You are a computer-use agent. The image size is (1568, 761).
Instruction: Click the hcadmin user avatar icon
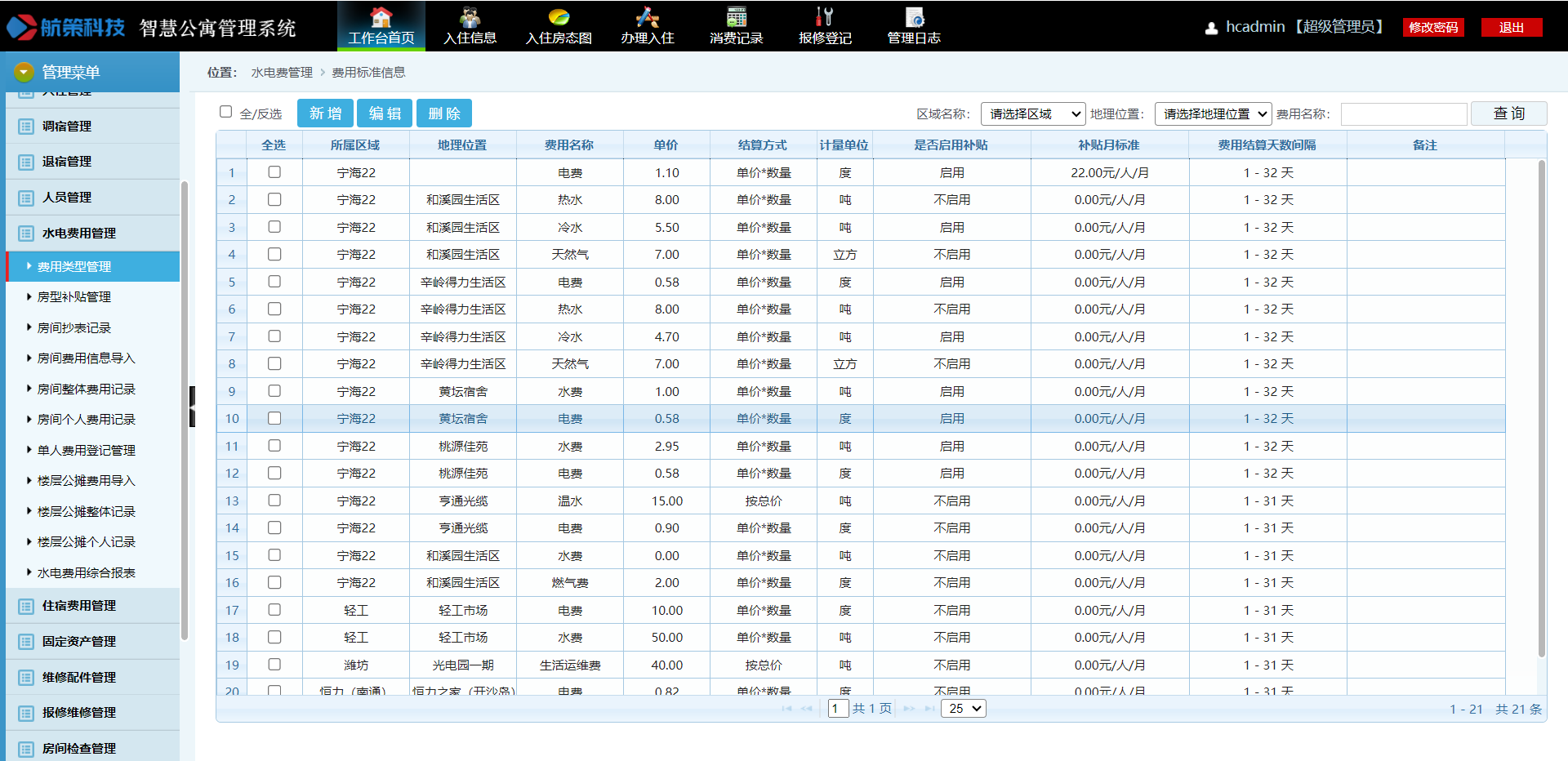coord(1211,28)
